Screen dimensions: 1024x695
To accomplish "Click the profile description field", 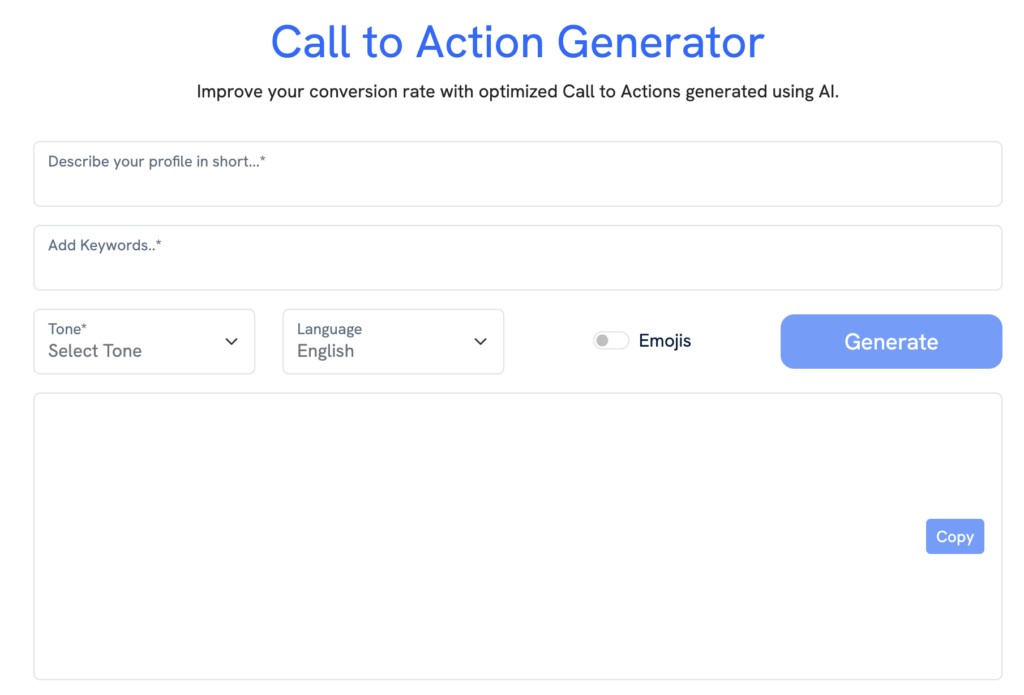I will tap(518, 173).
